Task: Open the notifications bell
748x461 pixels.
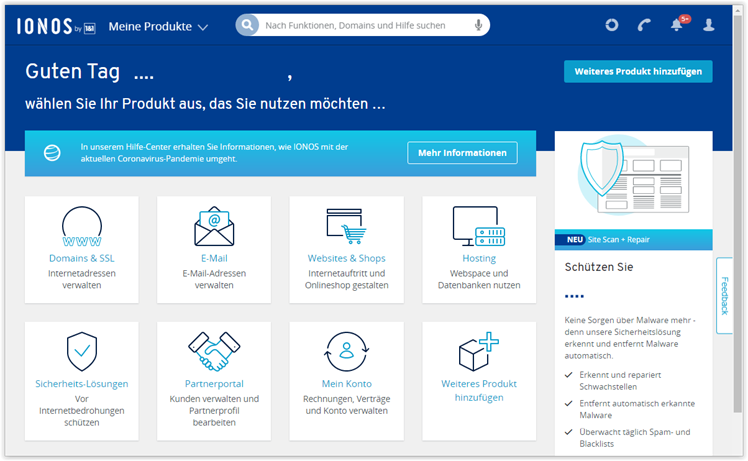Action: [677, 25]
